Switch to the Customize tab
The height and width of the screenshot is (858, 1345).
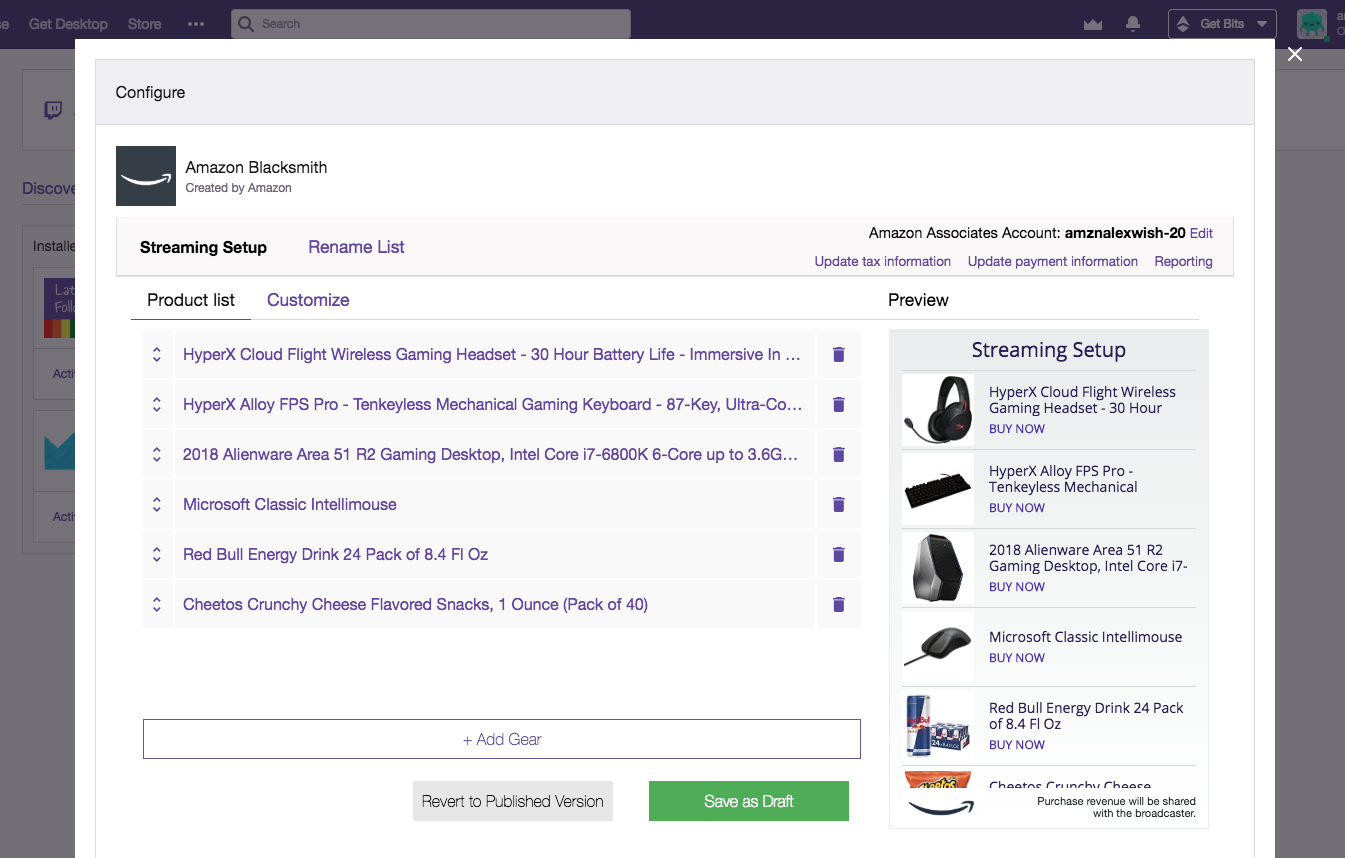[x=308, y=300]
